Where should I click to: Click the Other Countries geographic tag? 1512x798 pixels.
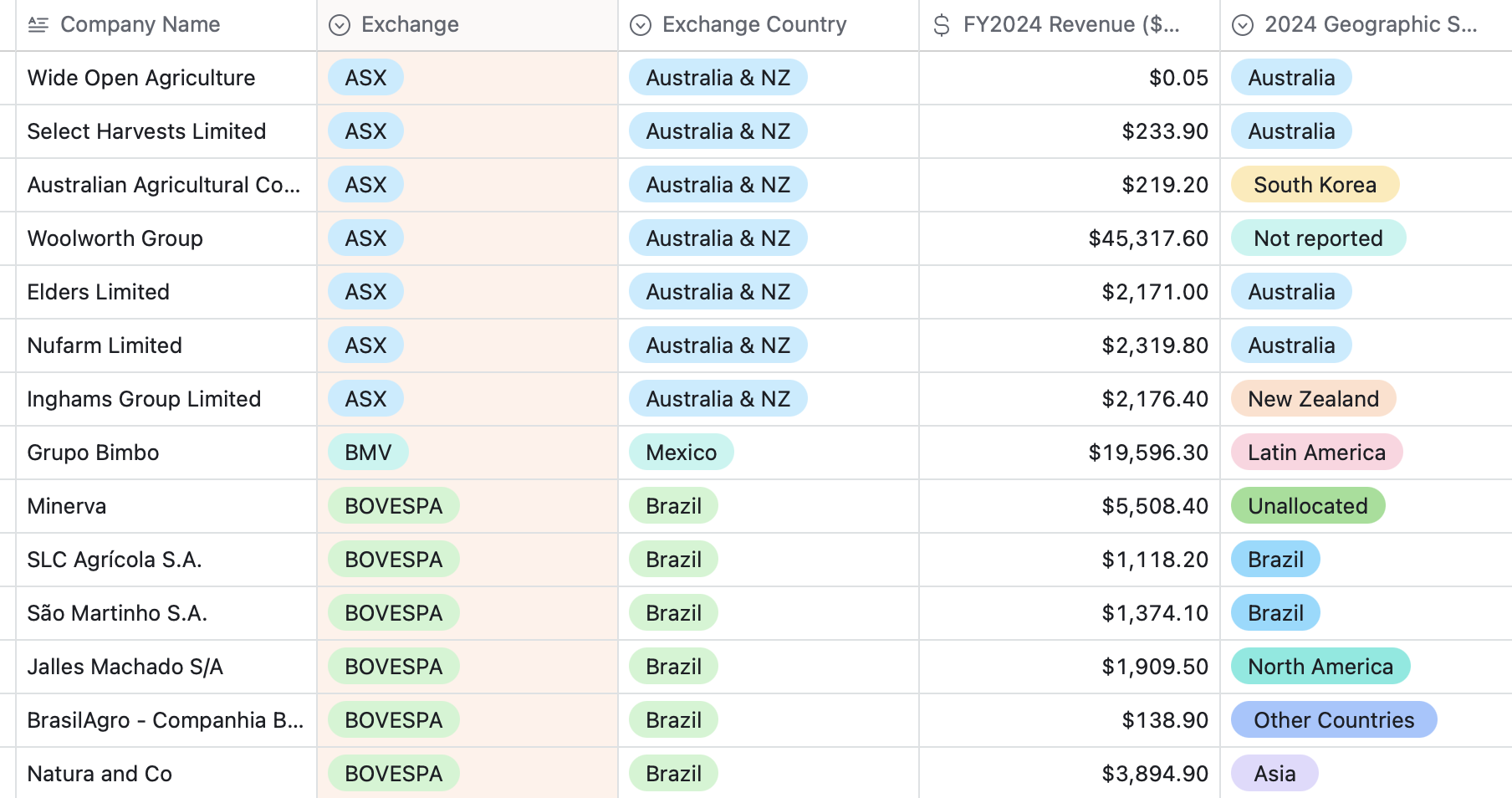[1334, 720]
